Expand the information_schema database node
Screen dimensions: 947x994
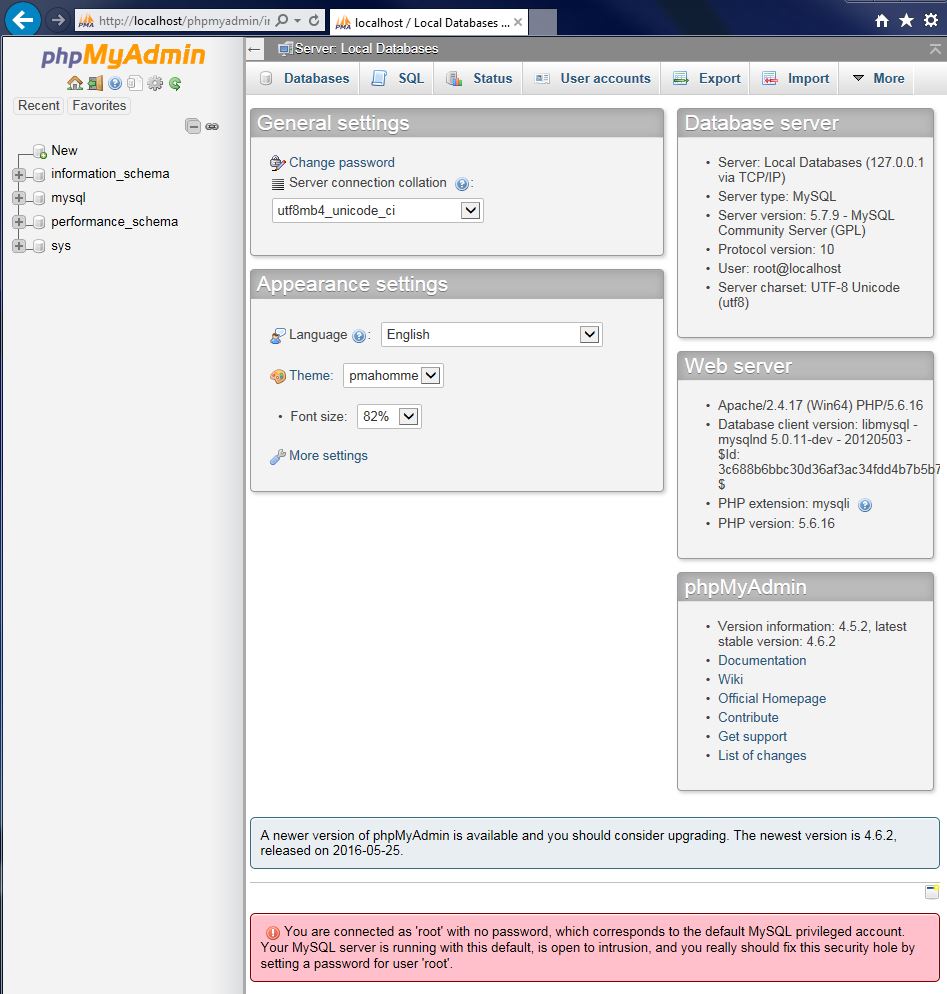(19, 174)
